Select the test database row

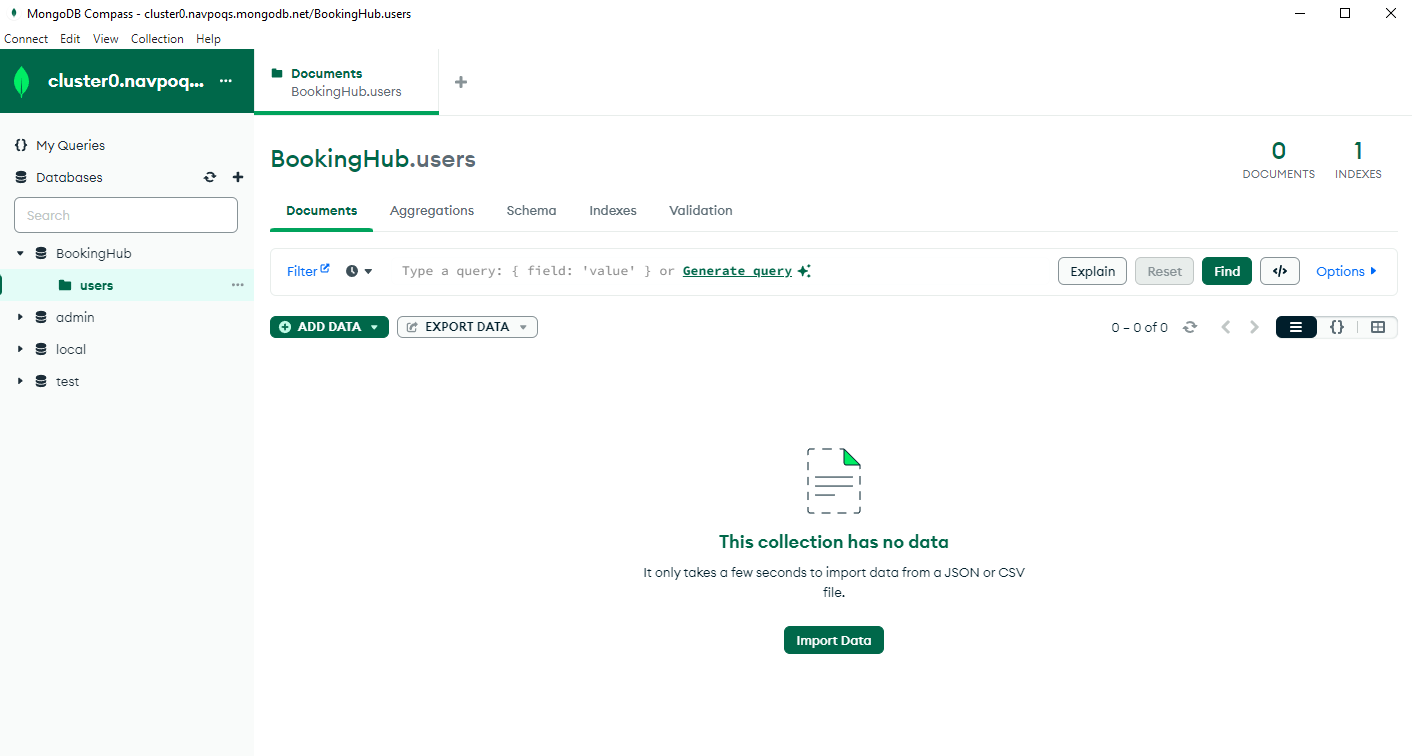click(x=127, y=381)
